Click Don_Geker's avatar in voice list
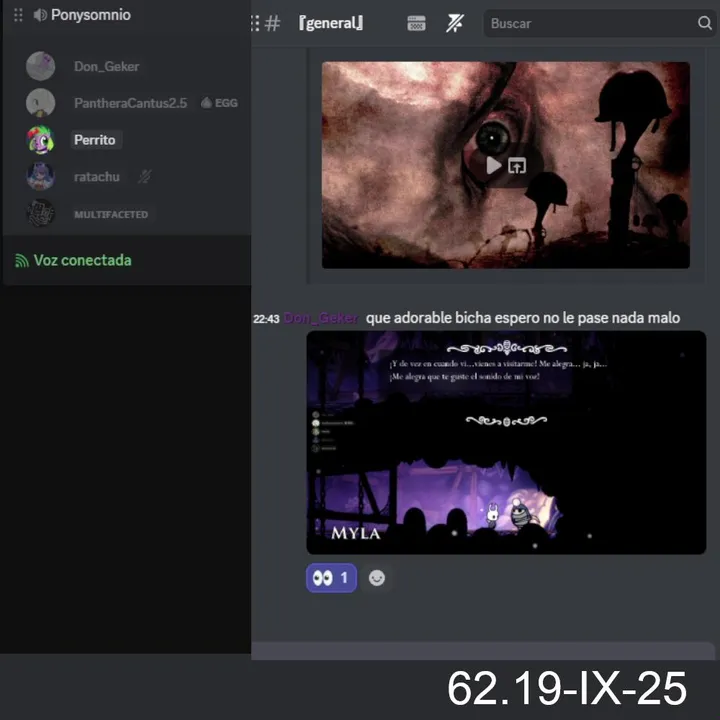The width and height of the screenshot is (720, 720). pos(40,66)
